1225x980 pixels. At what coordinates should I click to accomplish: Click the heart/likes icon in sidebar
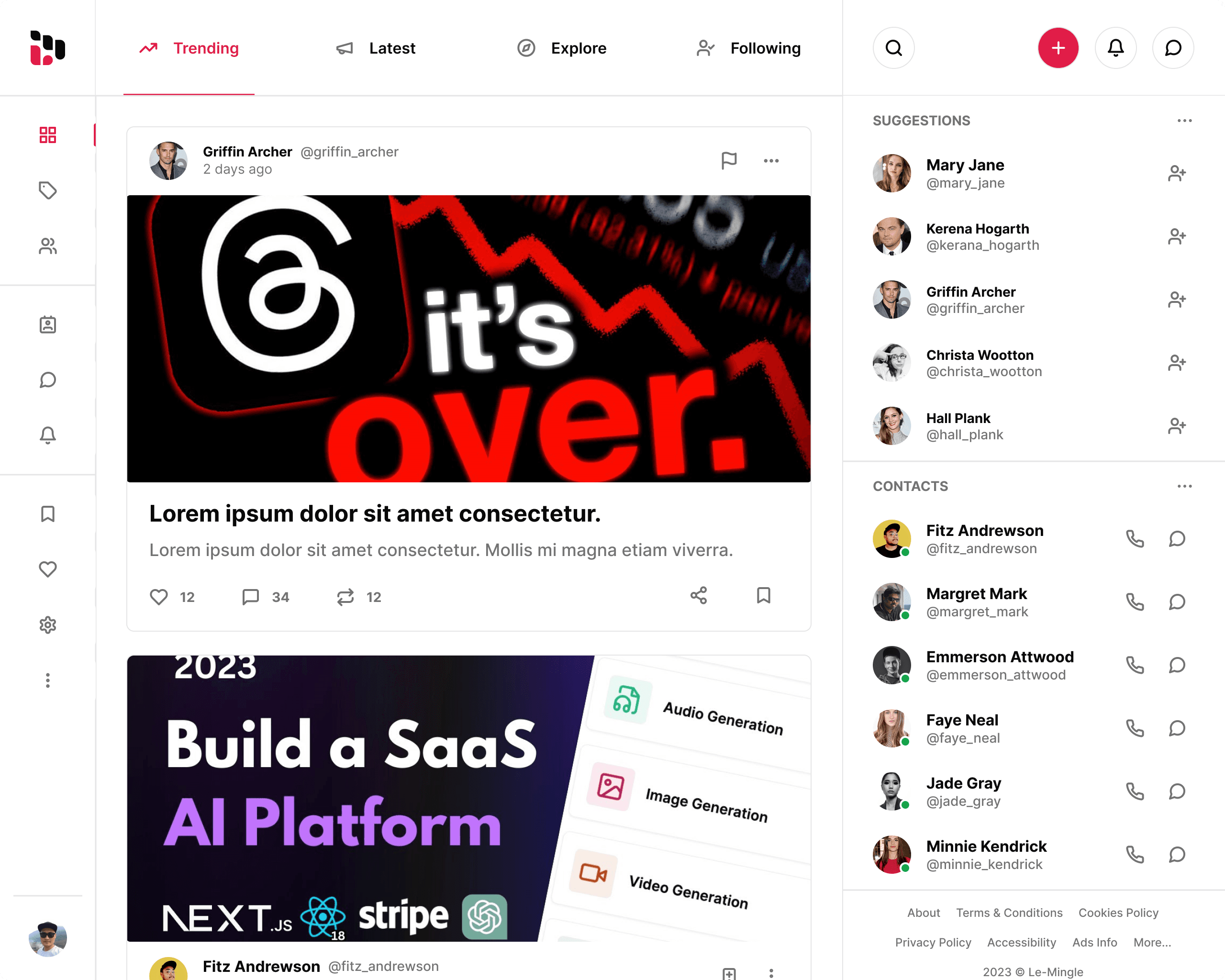[47, 570]
